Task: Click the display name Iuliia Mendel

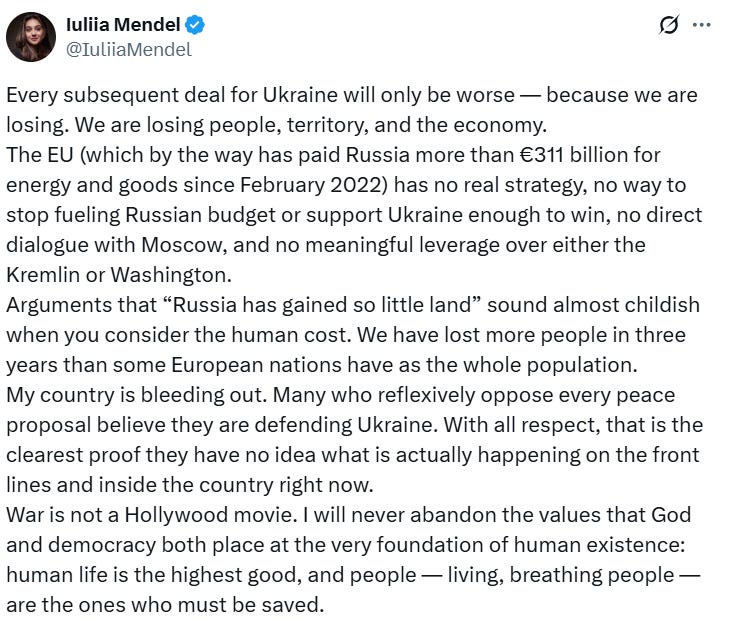Action: (x=123, y=25)
